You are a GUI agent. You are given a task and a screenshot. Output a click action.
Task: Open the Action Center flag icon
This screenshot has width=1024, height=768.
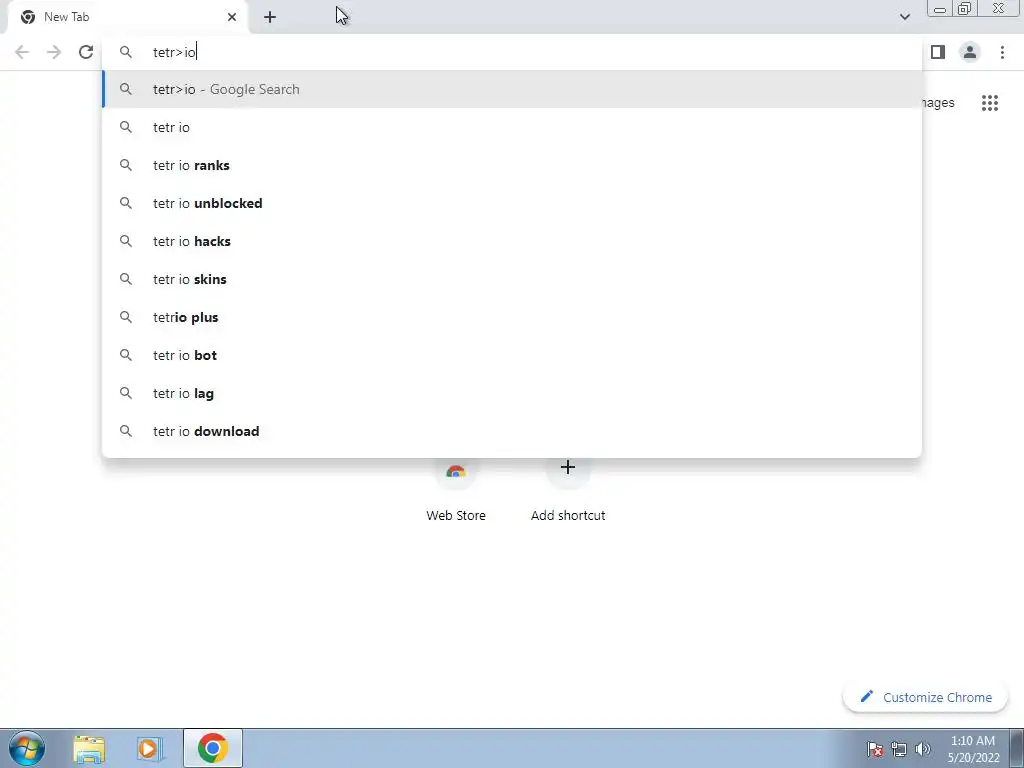coord(874,749)
